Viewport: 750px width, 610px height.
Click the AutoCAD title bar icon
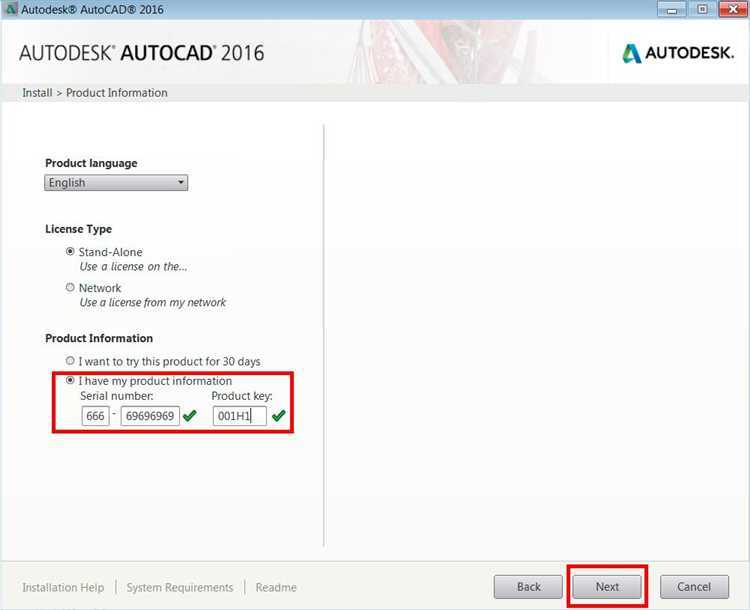click(10, 9)
